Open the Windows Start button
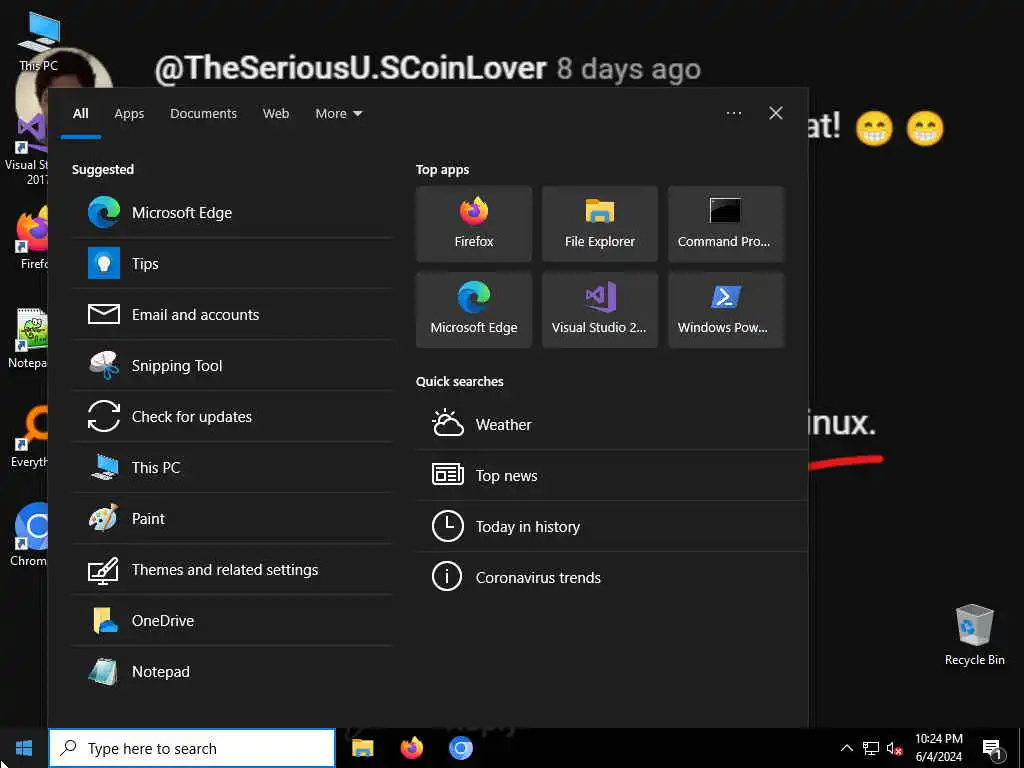The height and width of the screenshot is (768, 1024). tap(24, 748)
